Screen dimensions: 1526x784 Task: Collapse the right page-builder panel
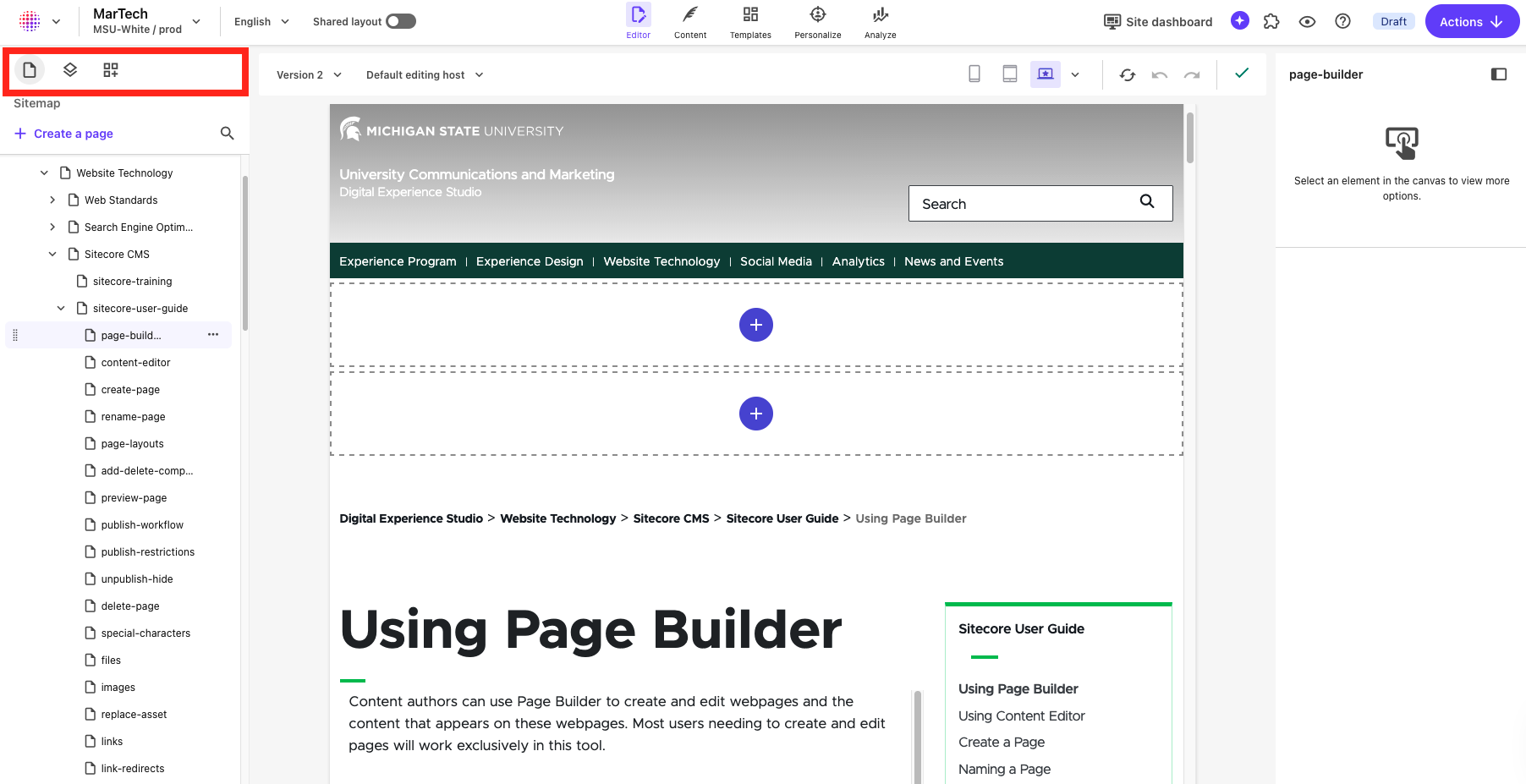coord(1499,74)
